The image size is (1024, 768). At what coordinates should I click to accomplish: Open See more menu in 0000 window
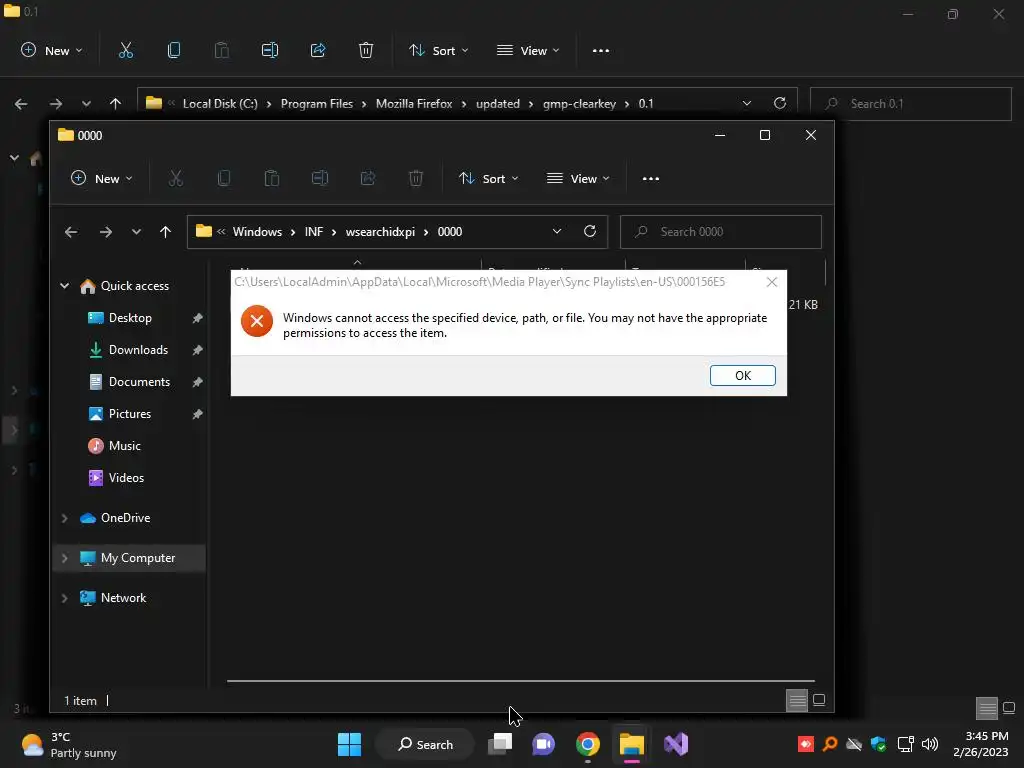coord(650,179)
